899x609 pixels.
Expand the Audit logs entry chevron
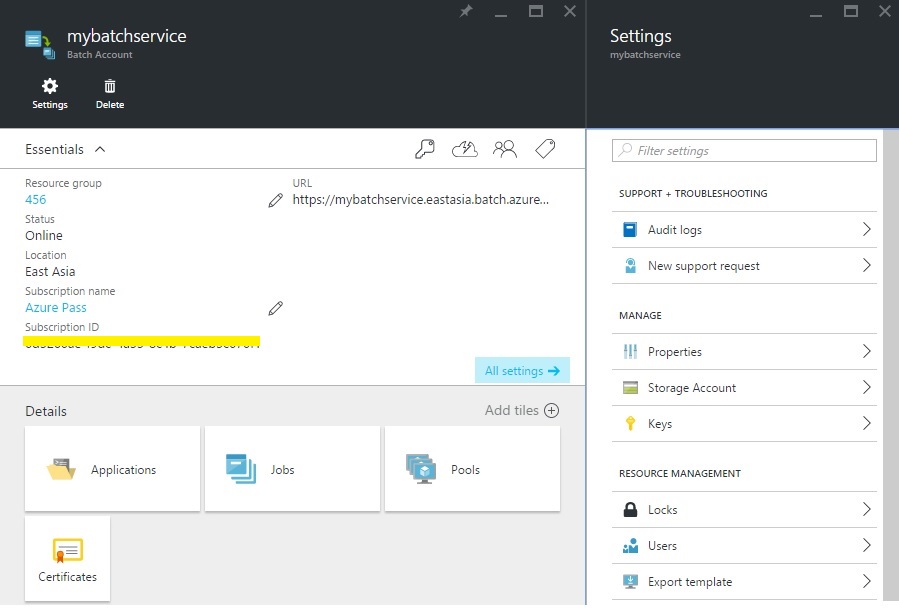[x=866, y=230]
